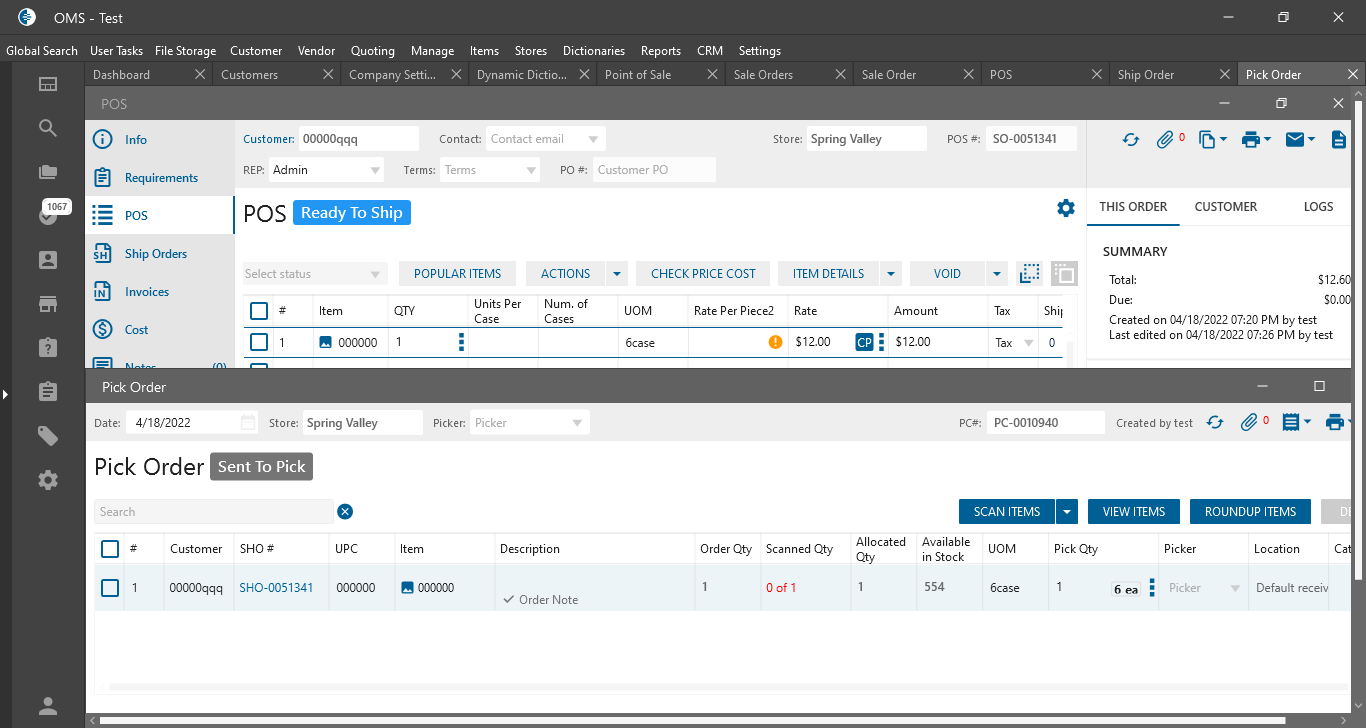The height and width of the screenshot is (728, 1366).
Task: Click the SCAN ITEMS button
Action: point(1007,512)
